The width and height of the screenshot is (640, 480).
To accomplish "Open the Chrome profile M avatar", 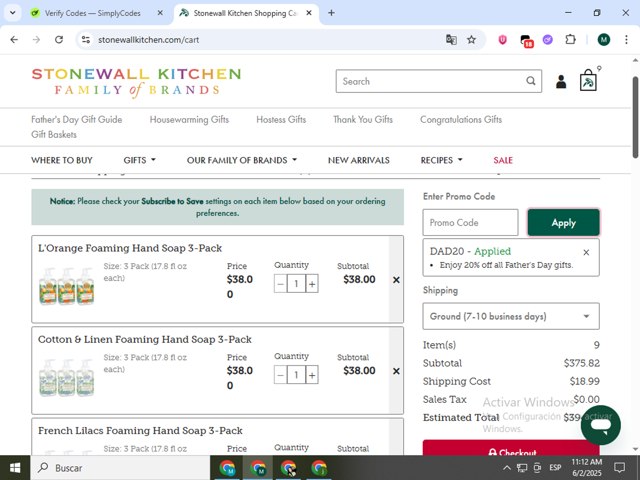I will [x=604, y=40].
